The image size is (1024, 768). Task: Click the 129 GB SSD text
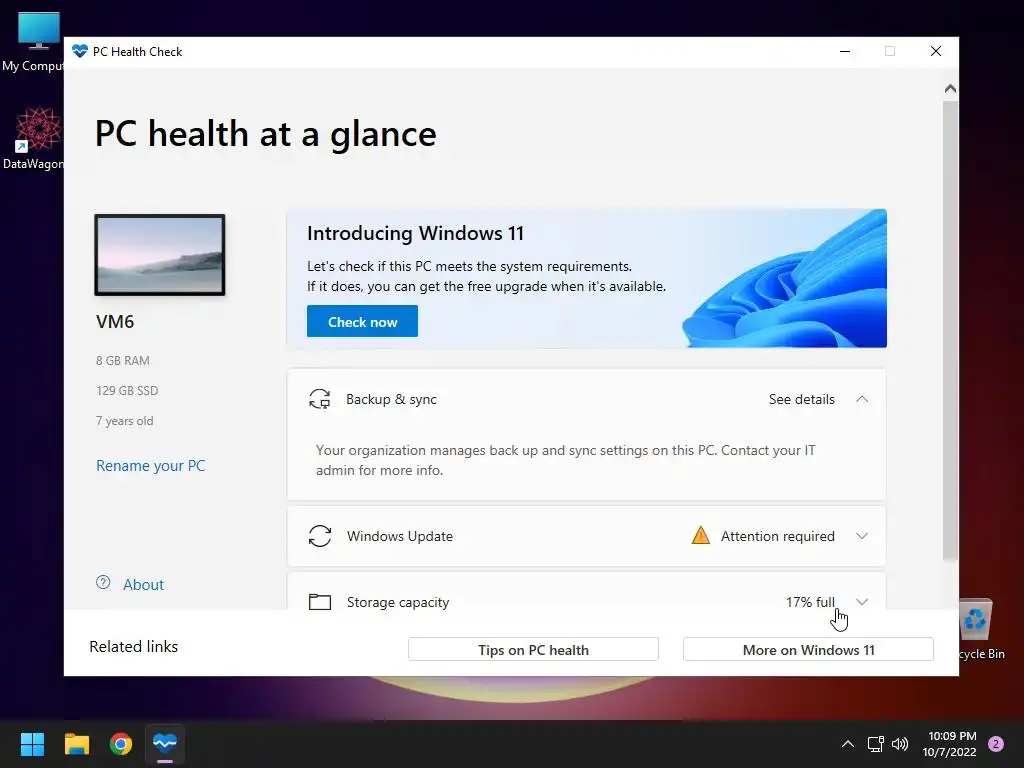pos(127,391)
